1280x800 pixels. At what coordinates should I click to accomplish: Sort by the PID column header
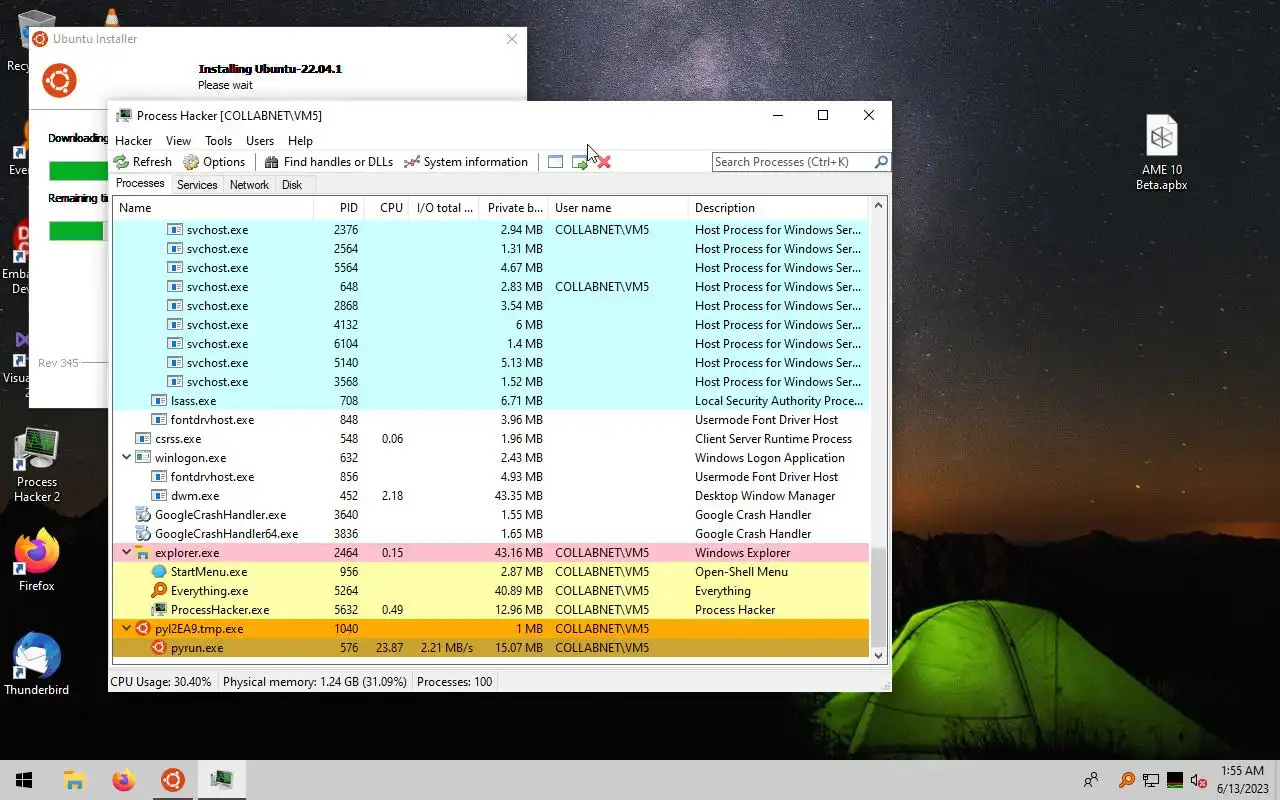coord(338,208)
